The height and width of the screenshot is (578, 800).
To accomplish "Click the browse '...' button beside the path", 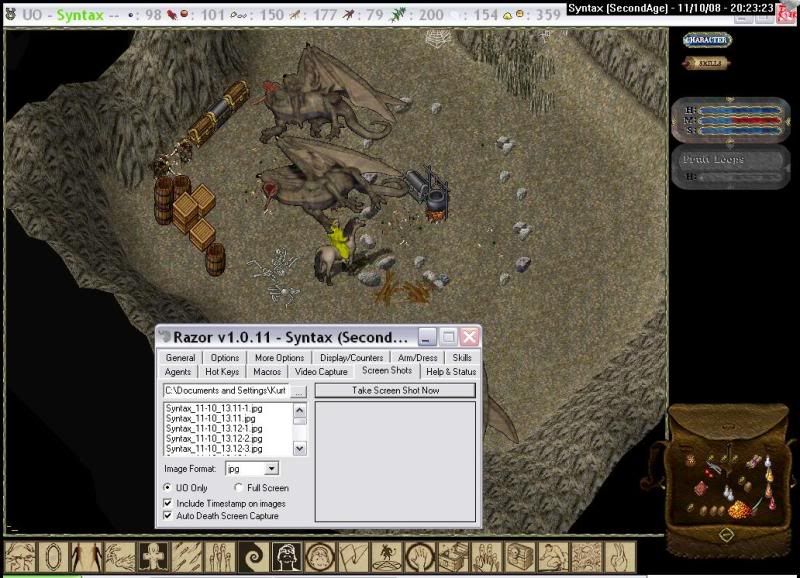I will (x=299, y=391).
